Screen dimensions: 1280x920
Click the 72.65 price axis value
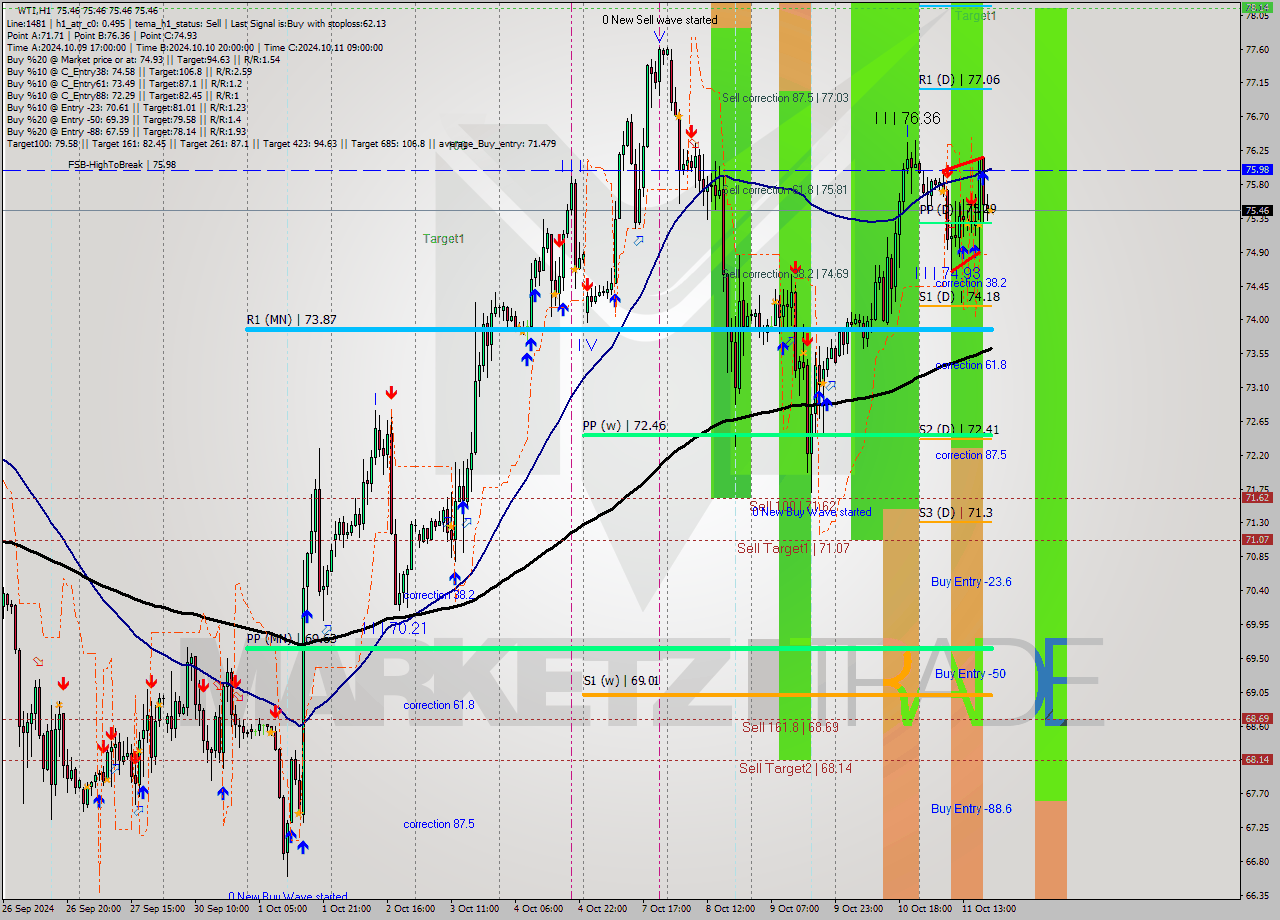[1257, 421]
